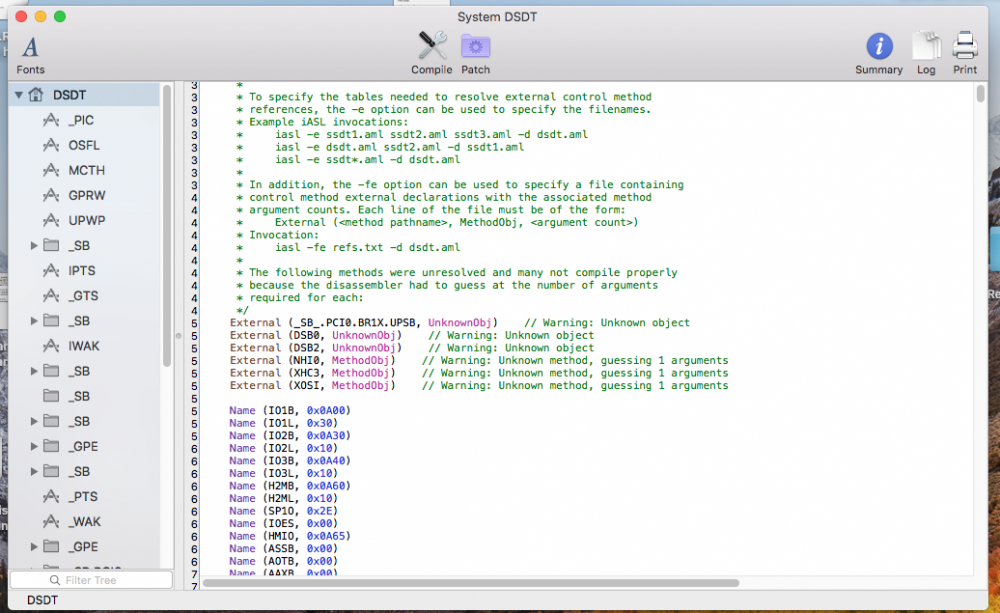The image size is (1000, 613).
Task: Click the Name (HMIO, 0x0A65) line
Action: [x=290, y=536]
